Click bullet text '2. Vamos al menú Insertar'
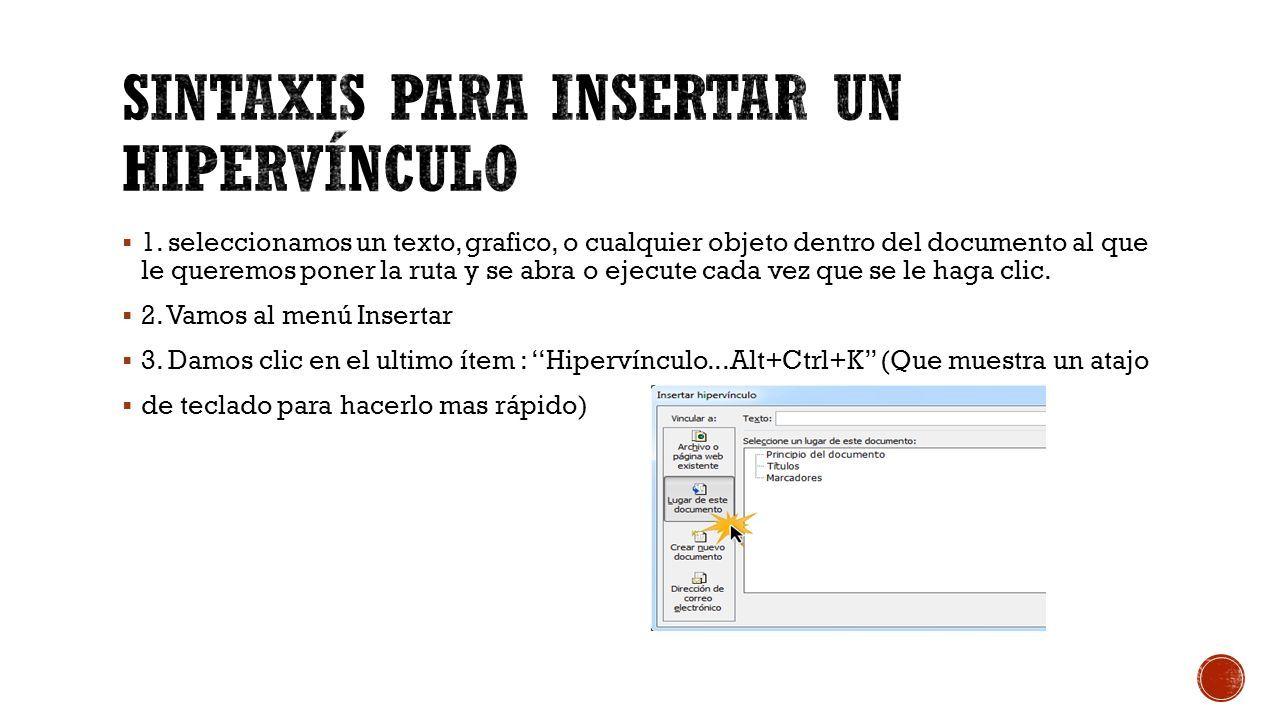Viewport: 1280px width, 720px height. pos(296,316)
